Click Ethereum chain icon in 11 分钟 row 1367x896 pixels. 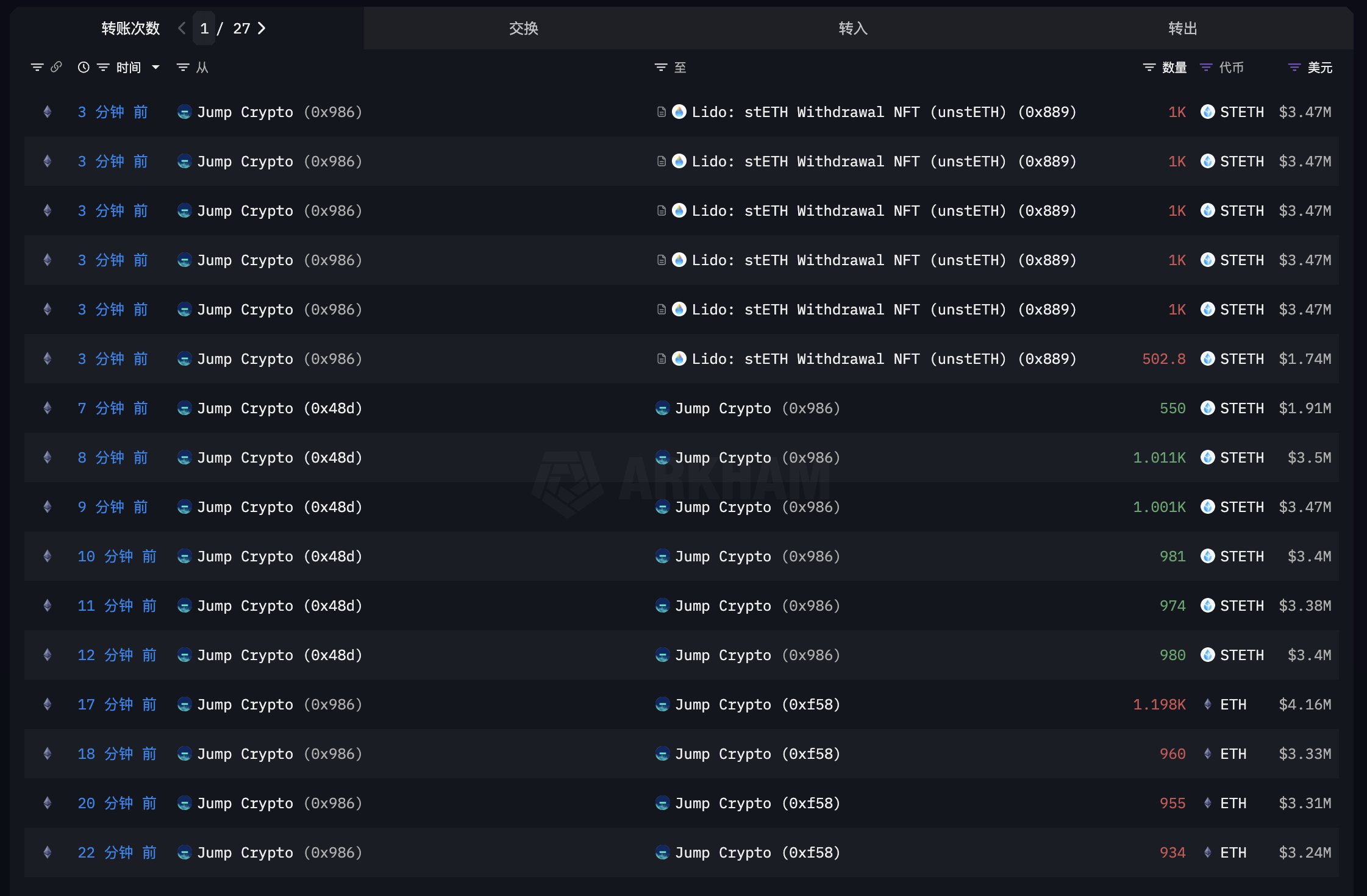pyautogui.click(x=48, y=605)
